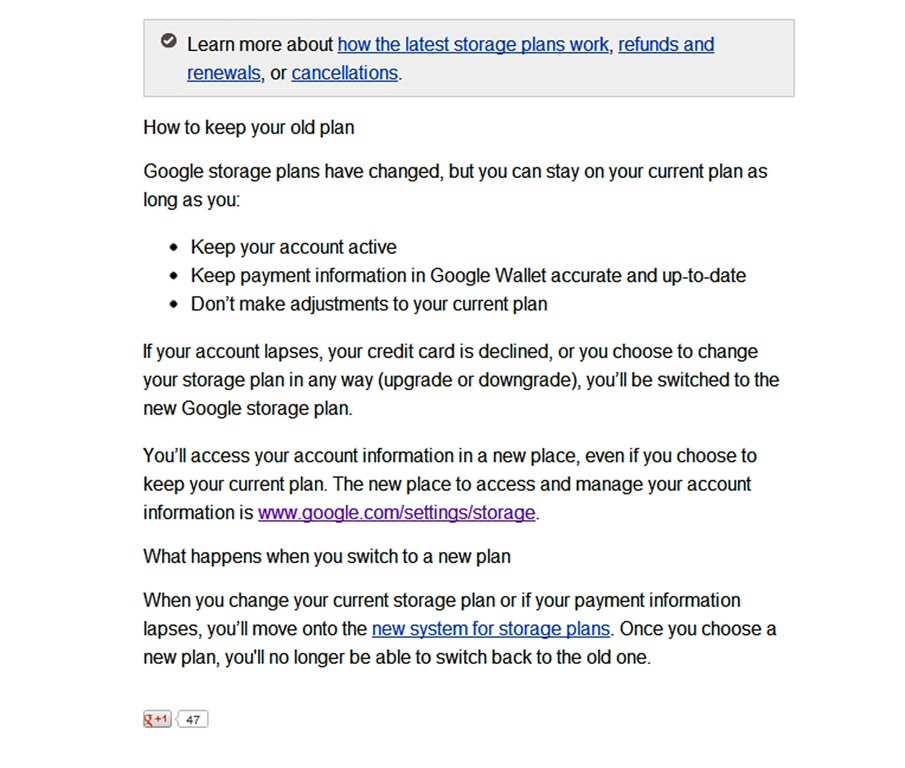Visit the www.google.com/settings/storage link

point(397,512)
